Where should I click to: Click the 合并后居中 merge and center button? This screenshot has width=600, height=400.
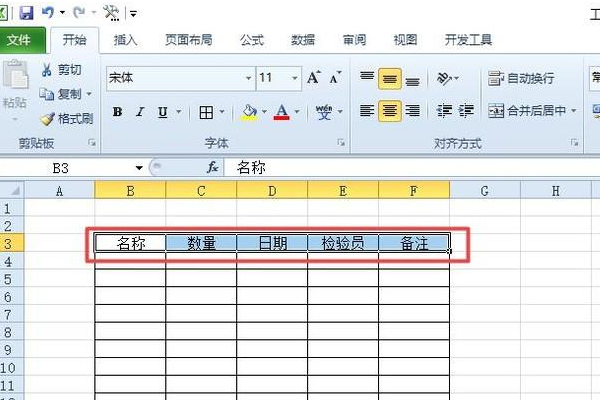pyautogui.click(x=527, y=111)
